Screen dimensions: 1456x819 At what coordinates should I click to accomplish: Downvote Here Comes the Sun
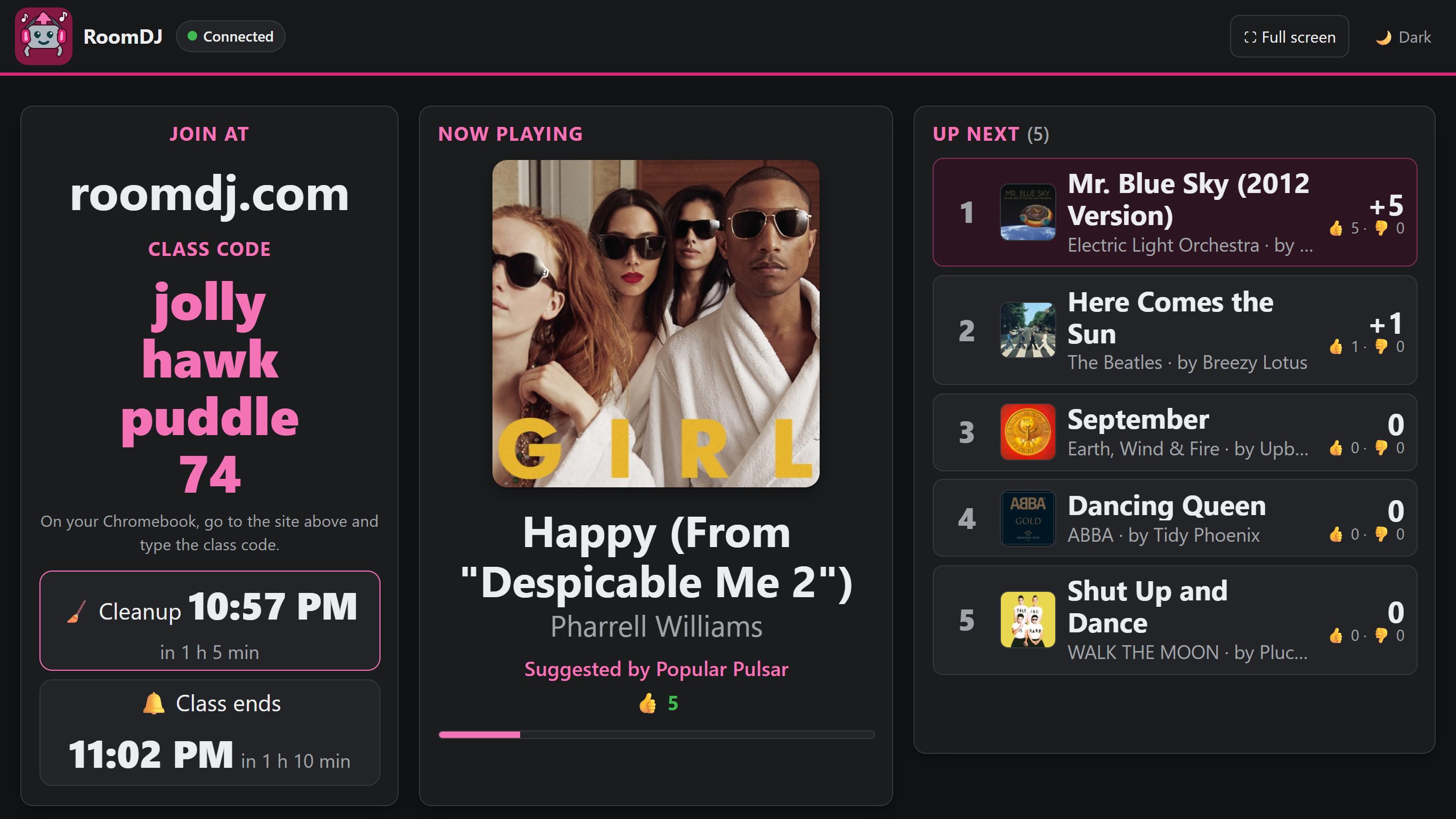coord(1381,347)
